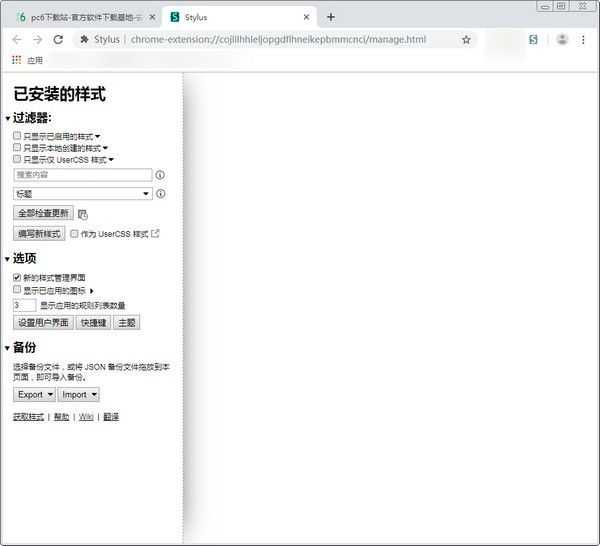This screenshot has width=600, height=546.
Task: Reload the page with the refresh icon
Action: (58, 39)
